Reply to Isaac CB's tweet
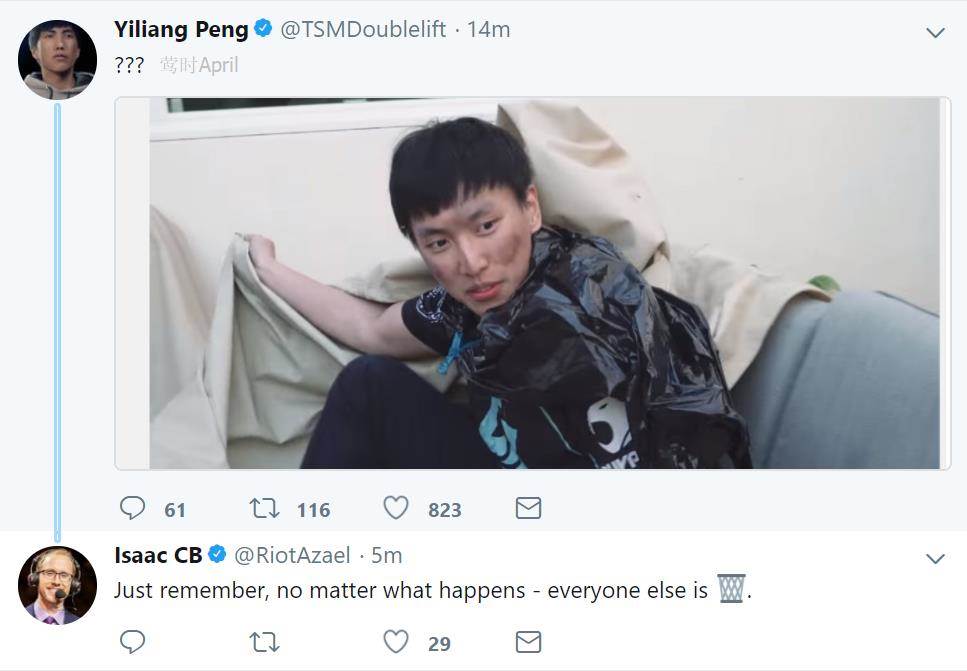Viewport: 967px width, 671px height. tap(132, 642)
